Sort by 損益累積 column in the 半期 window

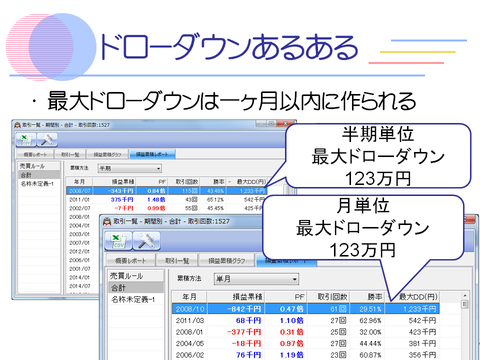tap(114, 182)
